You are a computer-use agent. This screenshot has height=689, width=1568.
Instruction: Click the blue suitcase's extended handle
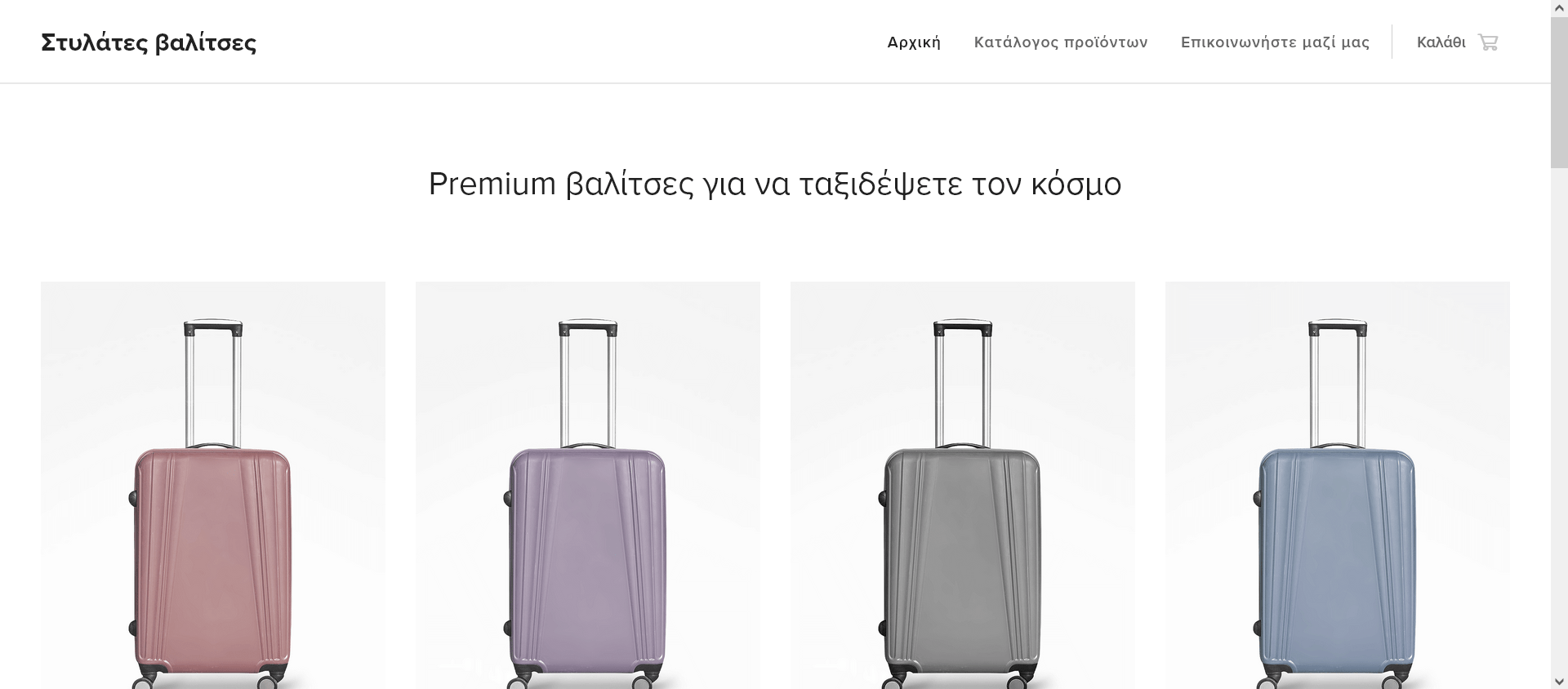(1337, 329)
